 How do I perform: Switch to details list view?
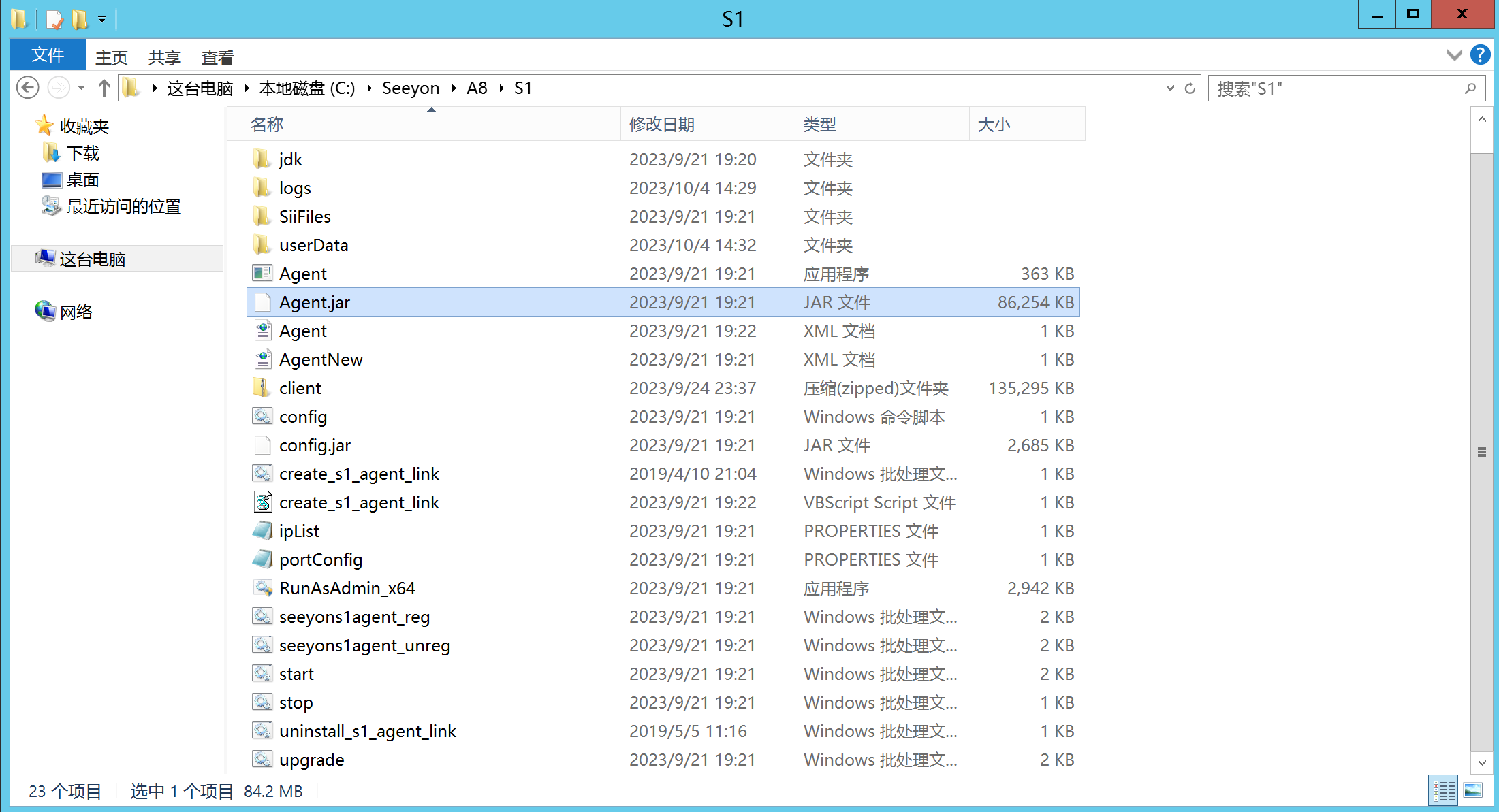1443,791
